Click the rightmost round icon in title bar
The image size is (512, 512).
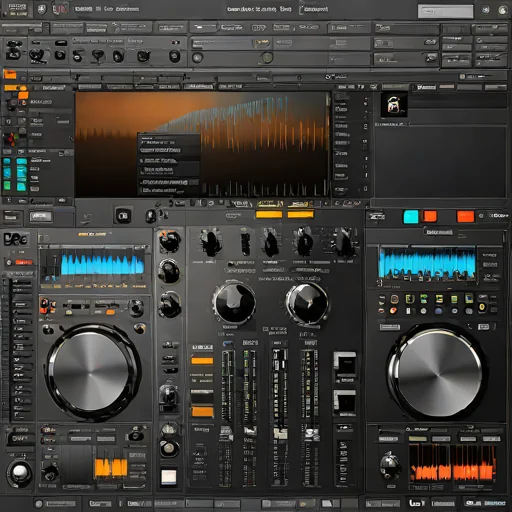[x=502, y=10]
